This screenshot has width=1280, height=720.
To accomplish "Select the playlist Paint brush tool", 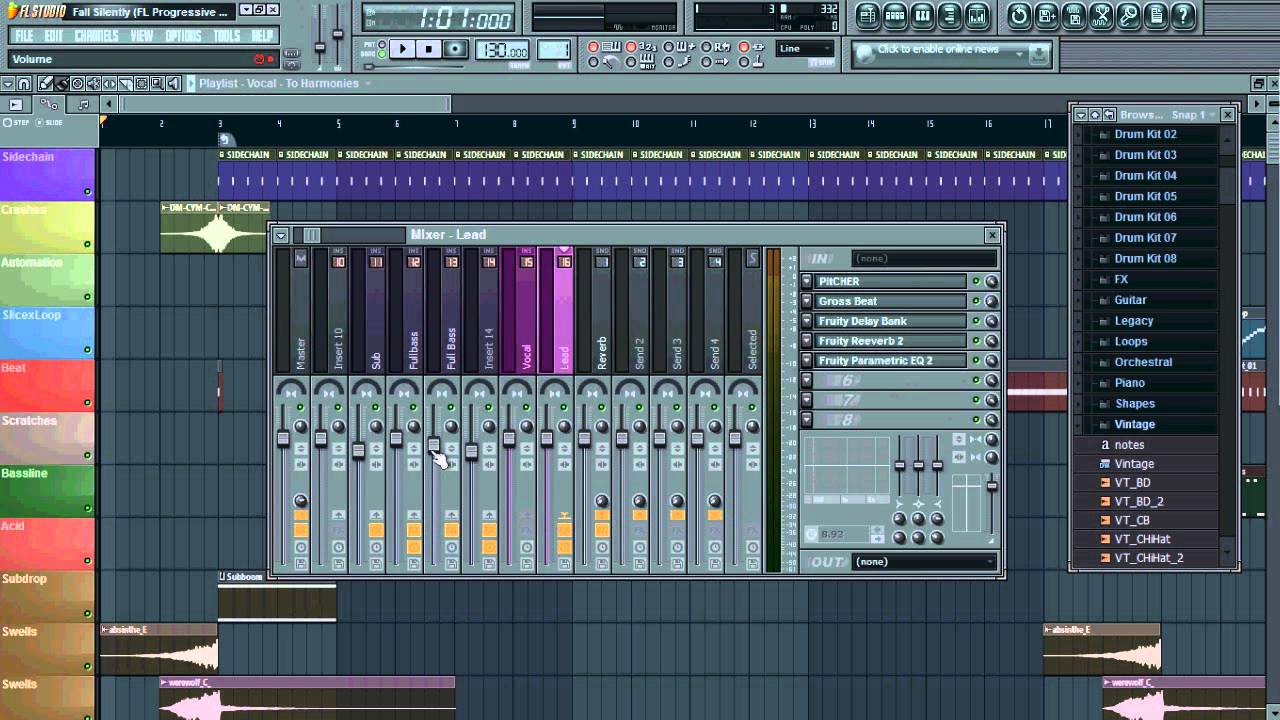I will point(60,84).
